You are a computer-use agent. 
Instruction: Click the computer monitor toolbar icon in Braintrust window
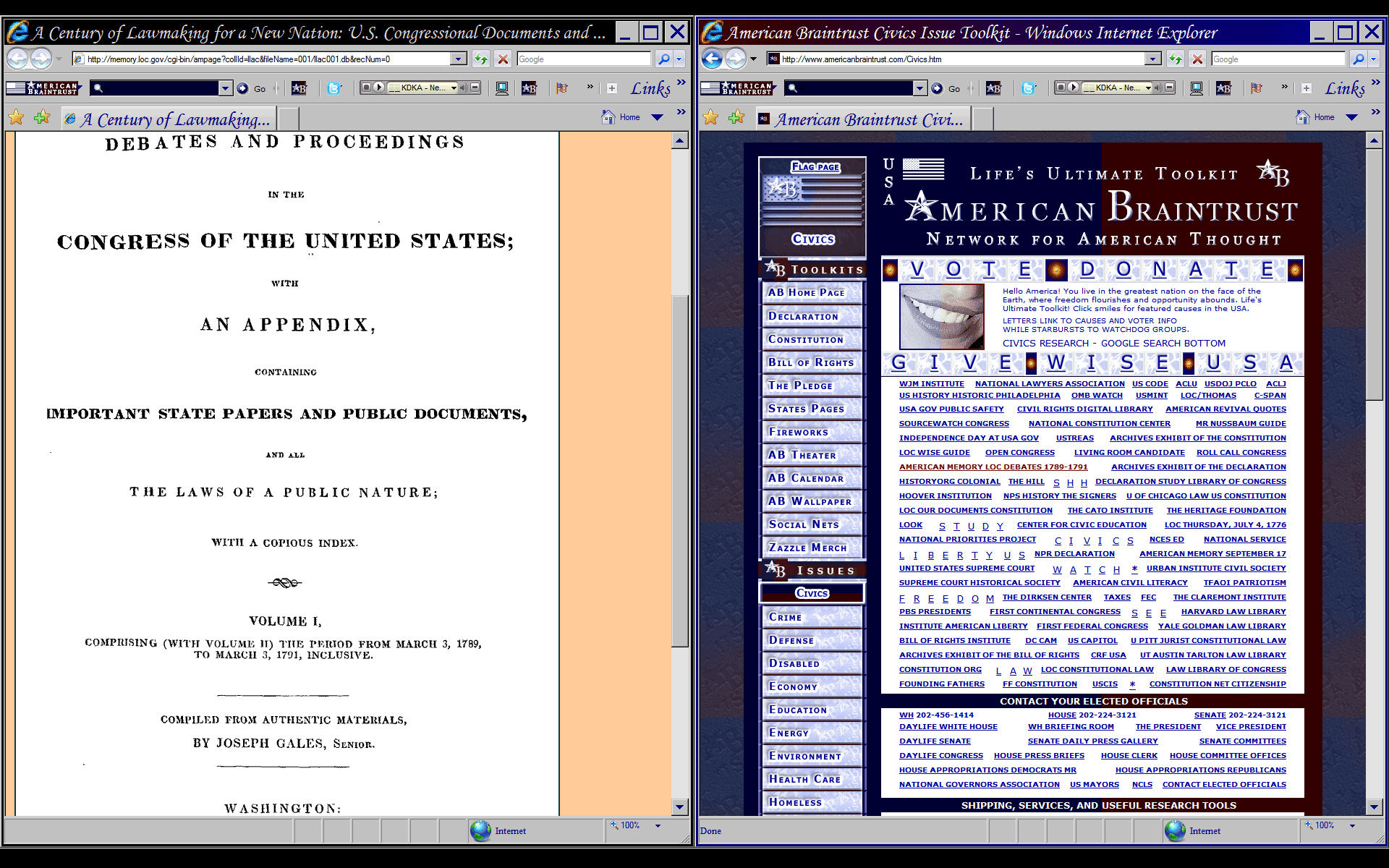pyautogui.click(x=1197, y=88)
